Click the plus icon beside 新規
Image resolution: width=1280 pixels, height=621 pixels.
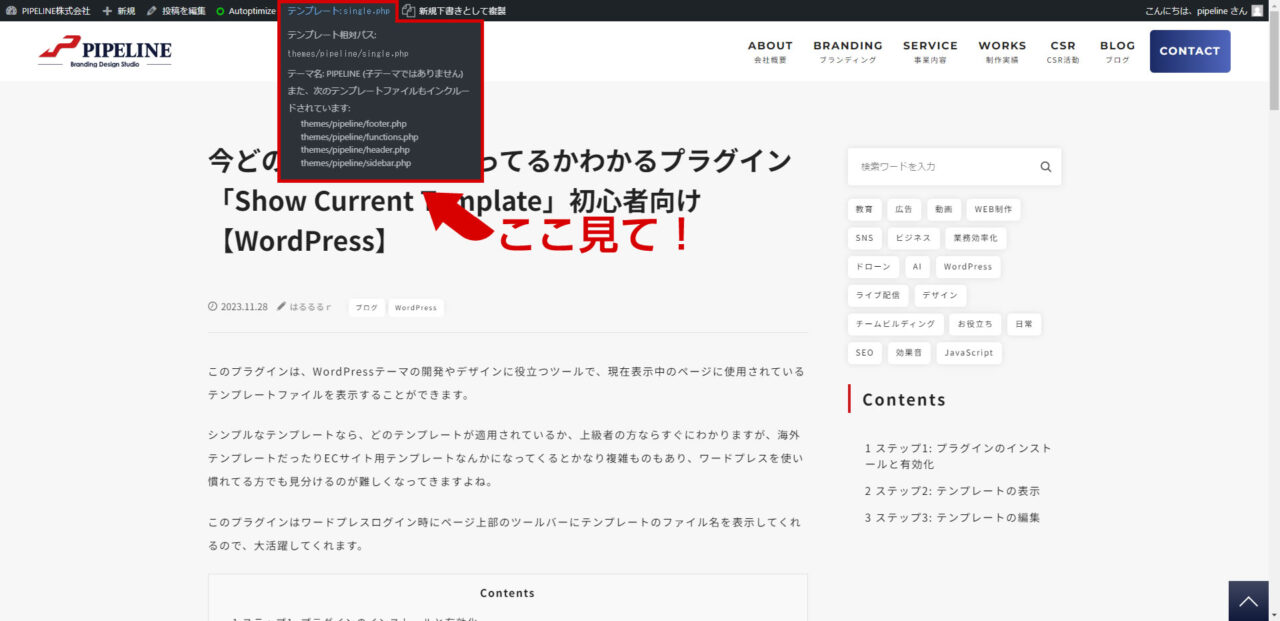coord(107,10)
